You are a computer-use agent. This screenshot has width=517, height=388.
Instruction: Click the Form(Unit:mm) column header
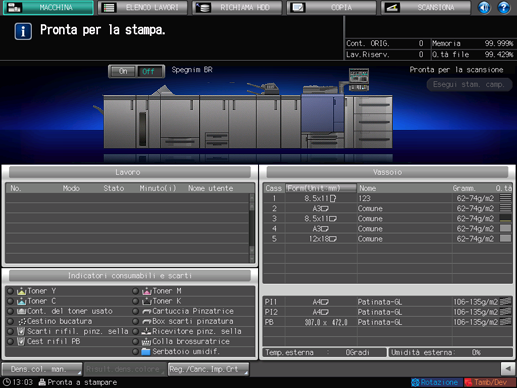coord(321,188)
